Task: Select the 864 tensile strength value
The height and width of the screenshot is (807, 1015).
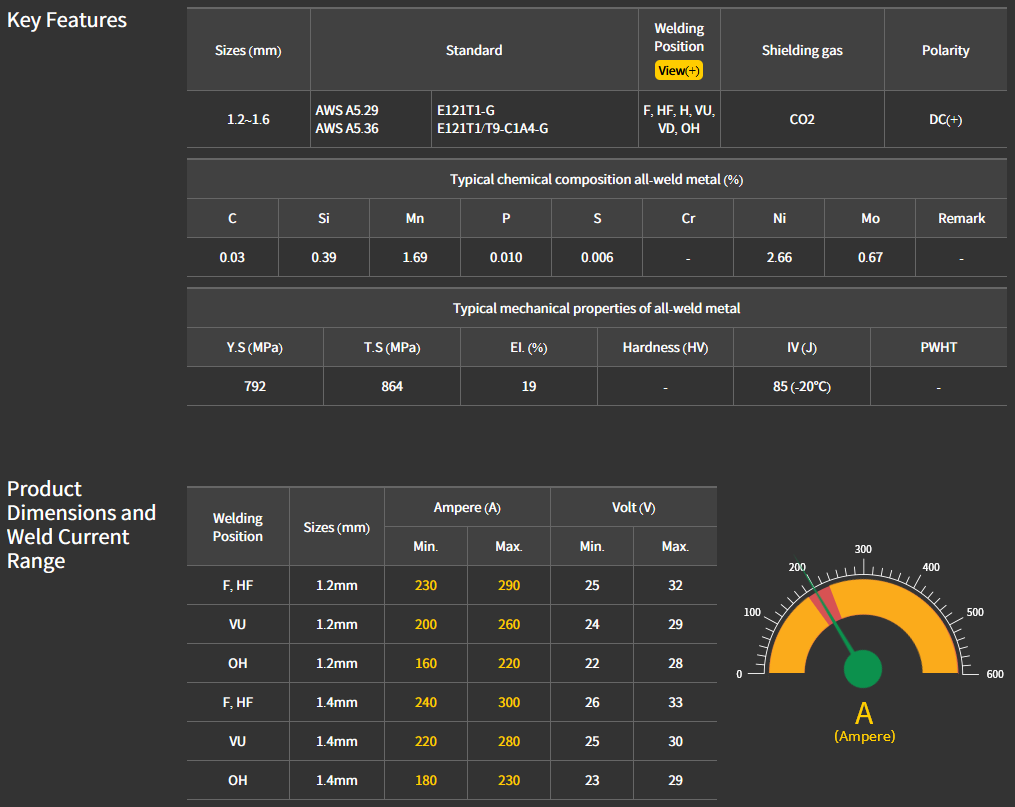Action: 392,386
